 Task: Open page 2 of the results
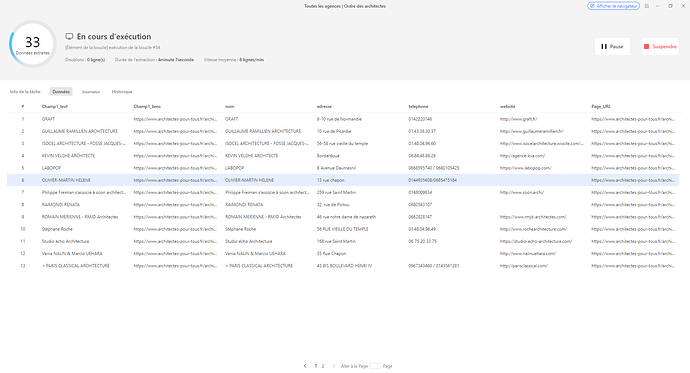[323, 366]
